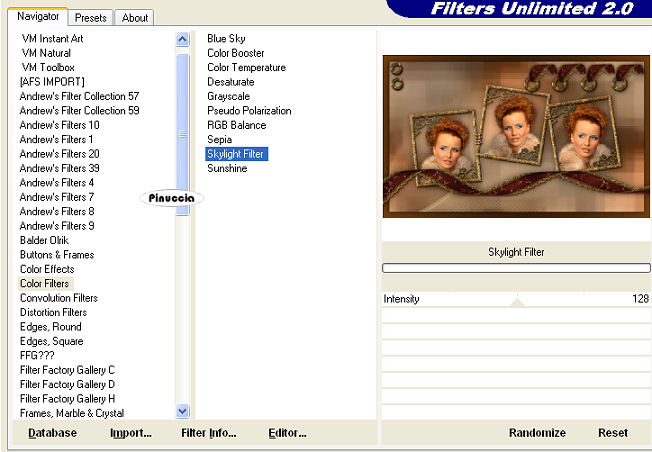This screenshot has height=452, width=652.
Task: Click the category list scroll-down arrow
Action: pyautogui.click(x=183, y=411)
